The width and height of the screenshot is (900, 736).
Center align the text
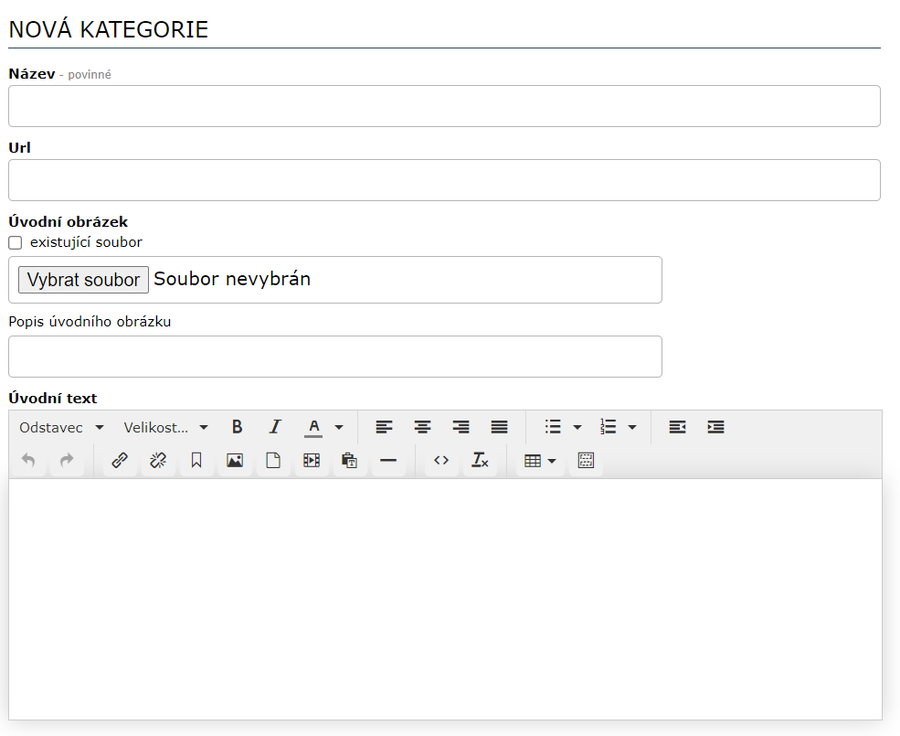pos(423,427)
